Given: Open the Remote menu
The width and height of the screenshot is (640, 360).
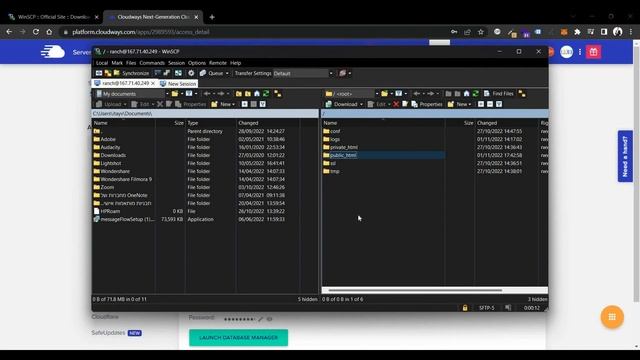Looking at the screenshot, I should click(218, 63).
